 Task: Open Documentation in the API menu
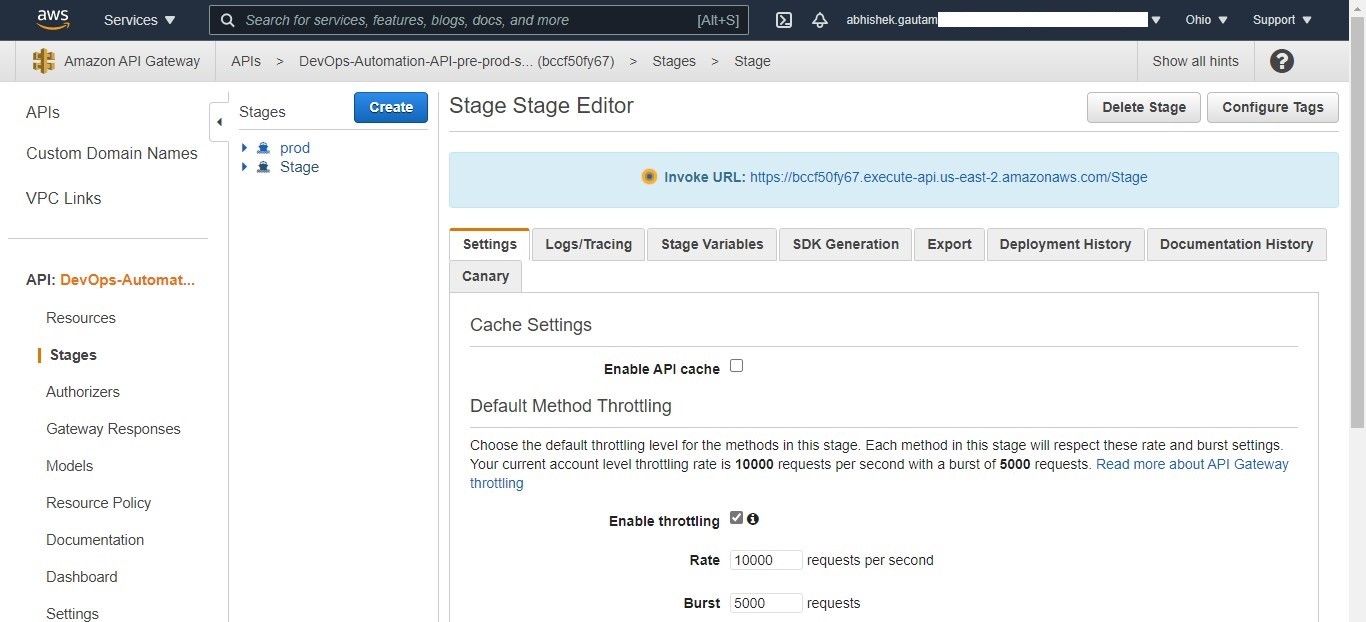point(95,540)
